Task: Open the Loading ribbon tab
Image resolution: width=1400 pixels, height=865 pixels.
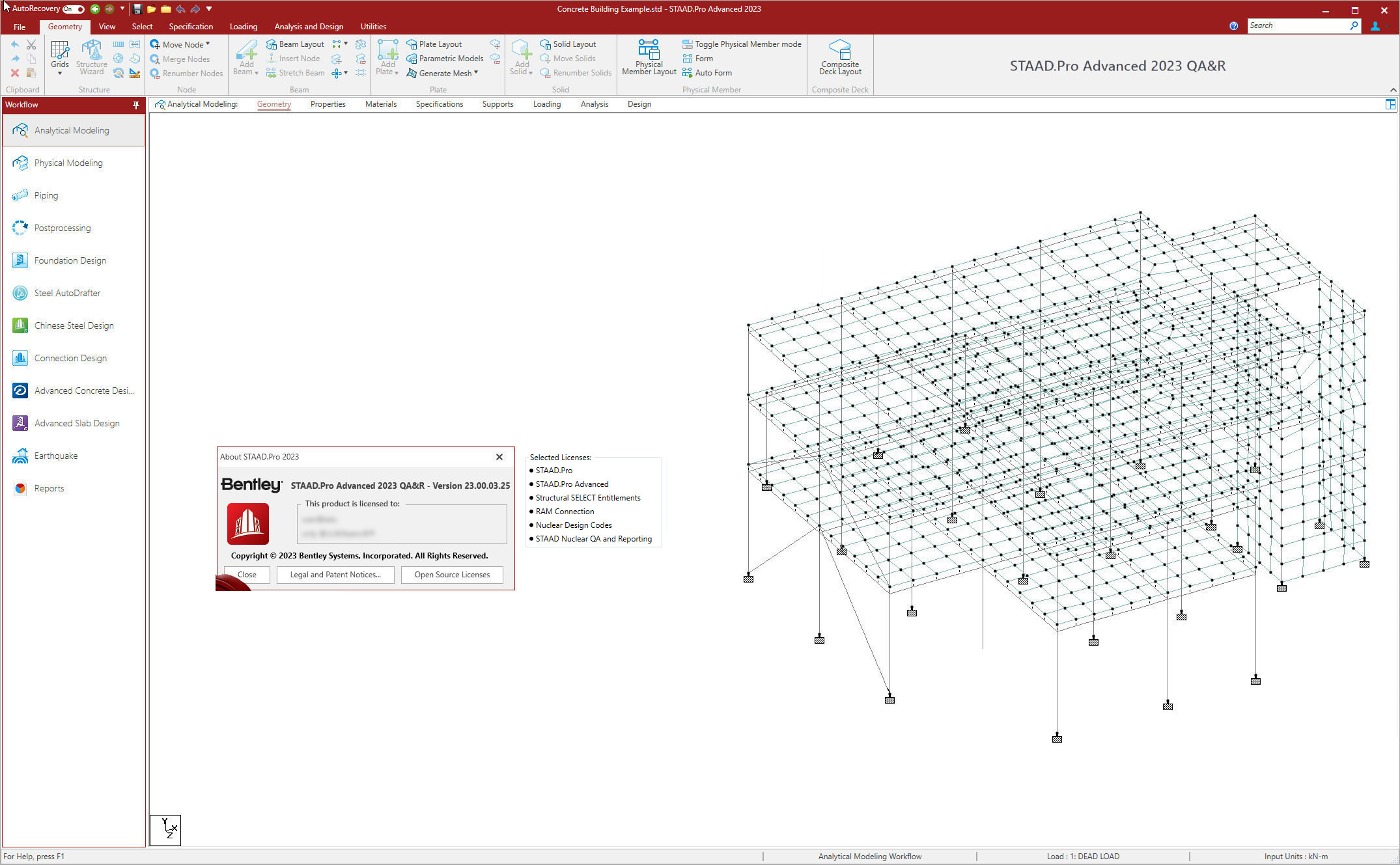Action: tap(244, 27)
